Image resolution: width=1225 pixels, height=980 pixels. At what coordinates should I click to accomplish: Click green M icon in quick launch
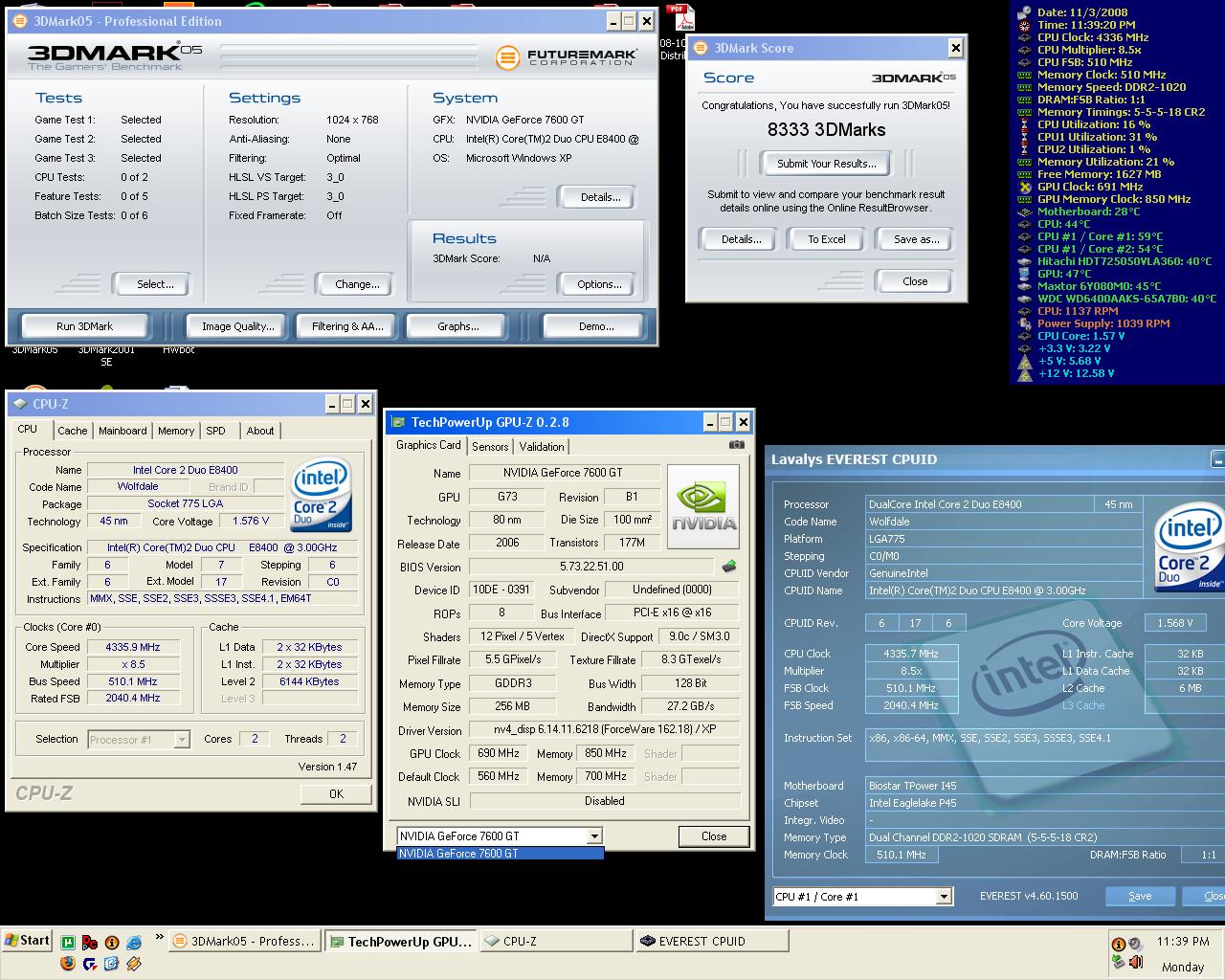[69, 943]
